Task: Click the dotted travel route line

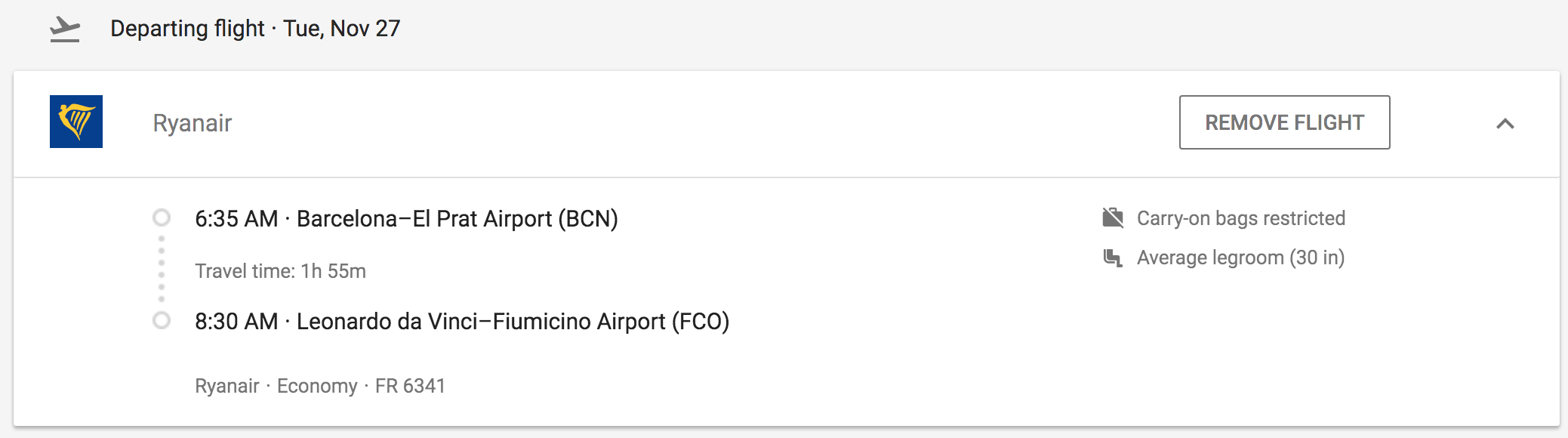Action: (x=162, y=269)
